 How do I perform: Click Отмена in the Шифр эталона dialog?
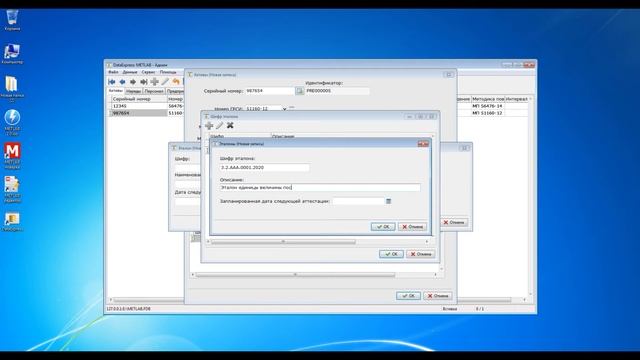(x=420, y=254)
